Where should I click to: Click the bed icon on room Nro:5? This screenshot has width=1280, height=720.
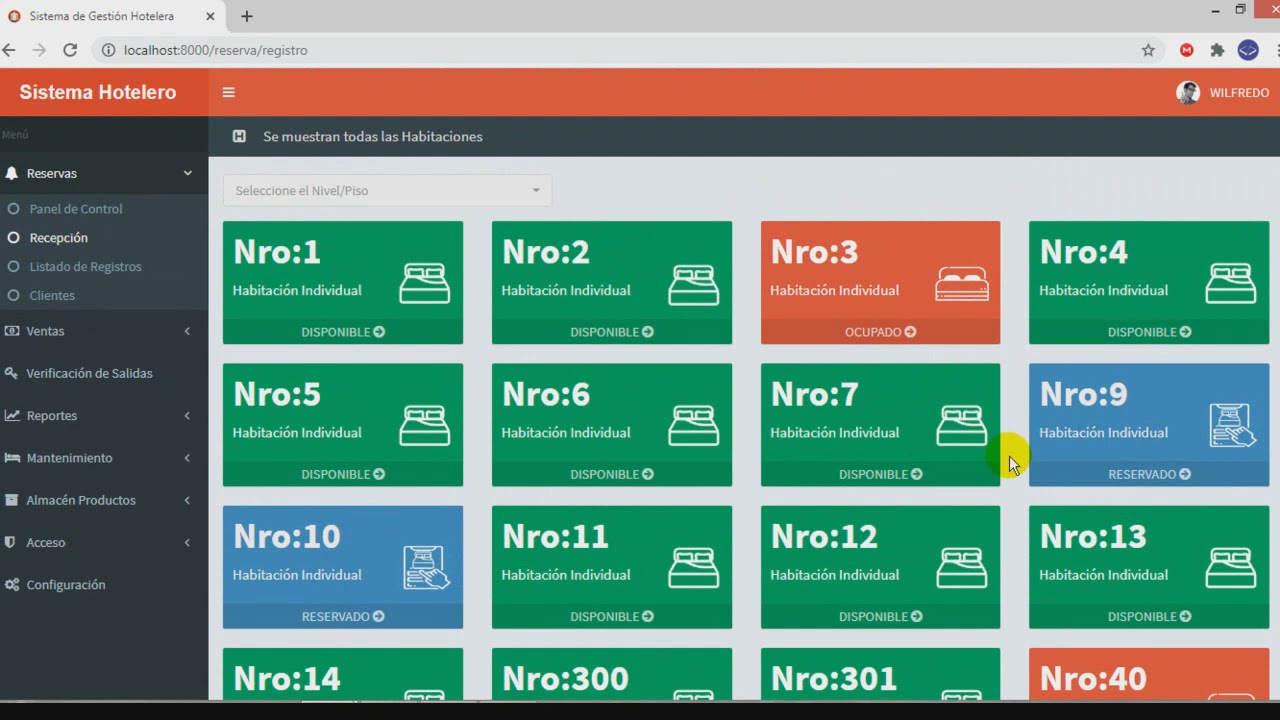[425, 425]
